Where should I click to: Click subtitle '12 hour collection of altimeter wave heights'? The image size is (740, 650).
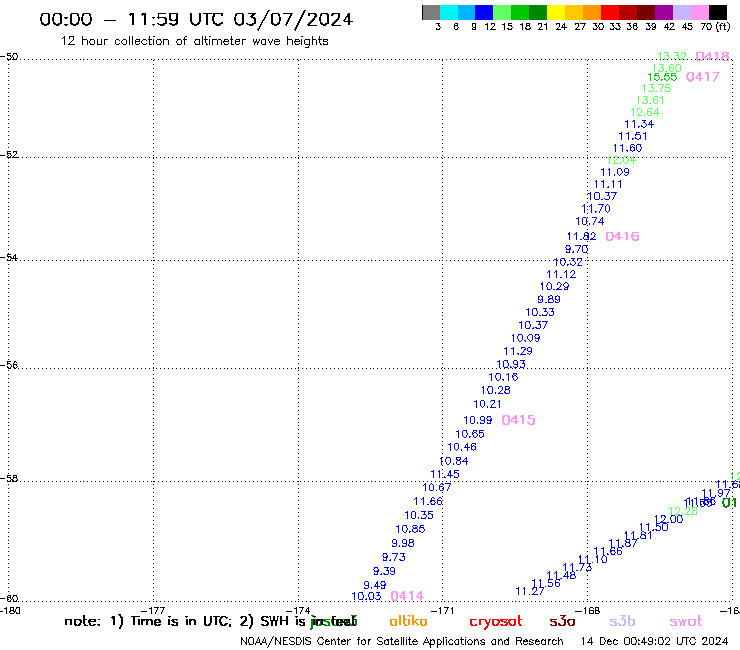pyautogui.click(x=194, y=41)
